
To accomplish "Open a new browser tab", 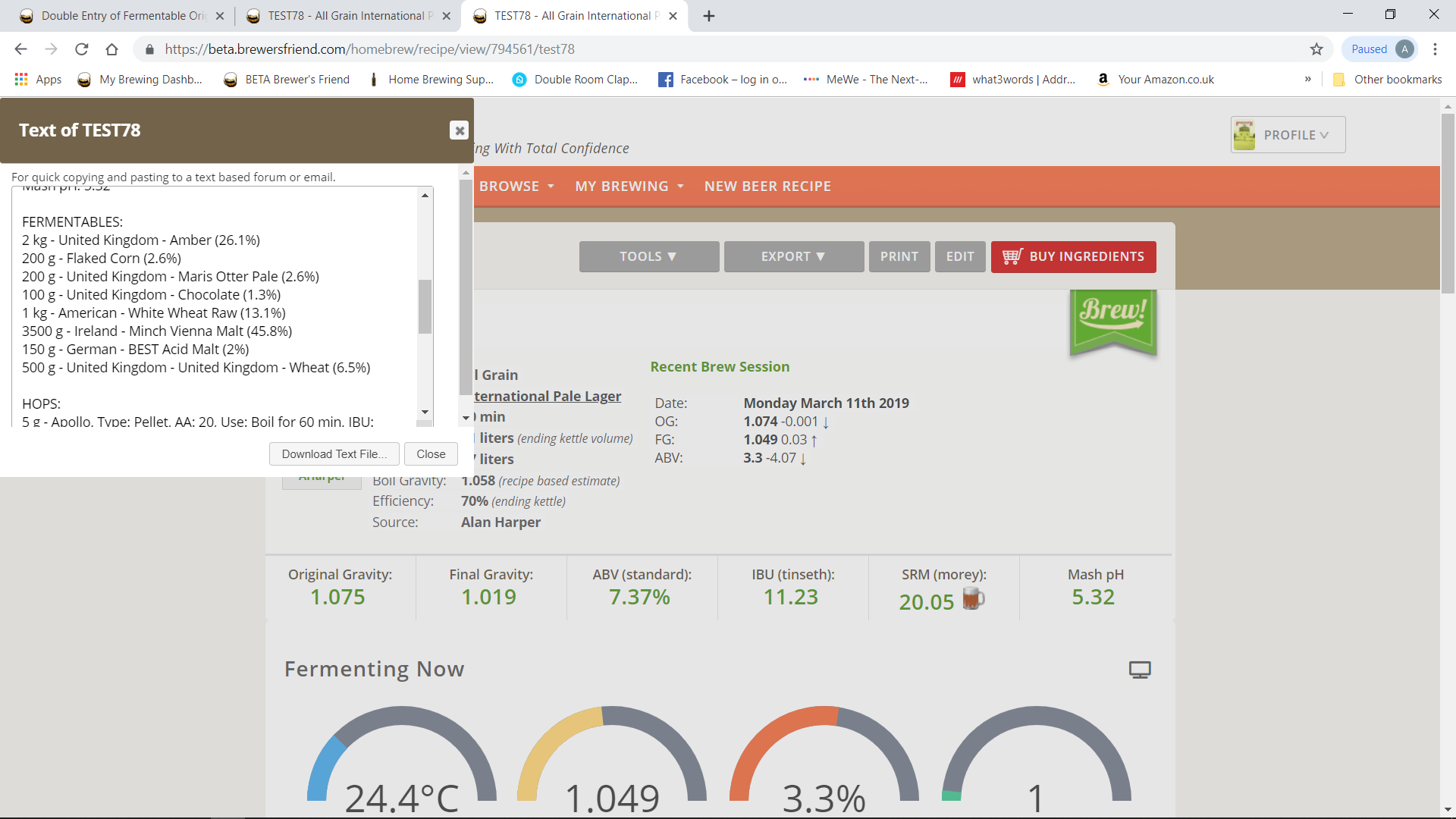I will [709, 16].
